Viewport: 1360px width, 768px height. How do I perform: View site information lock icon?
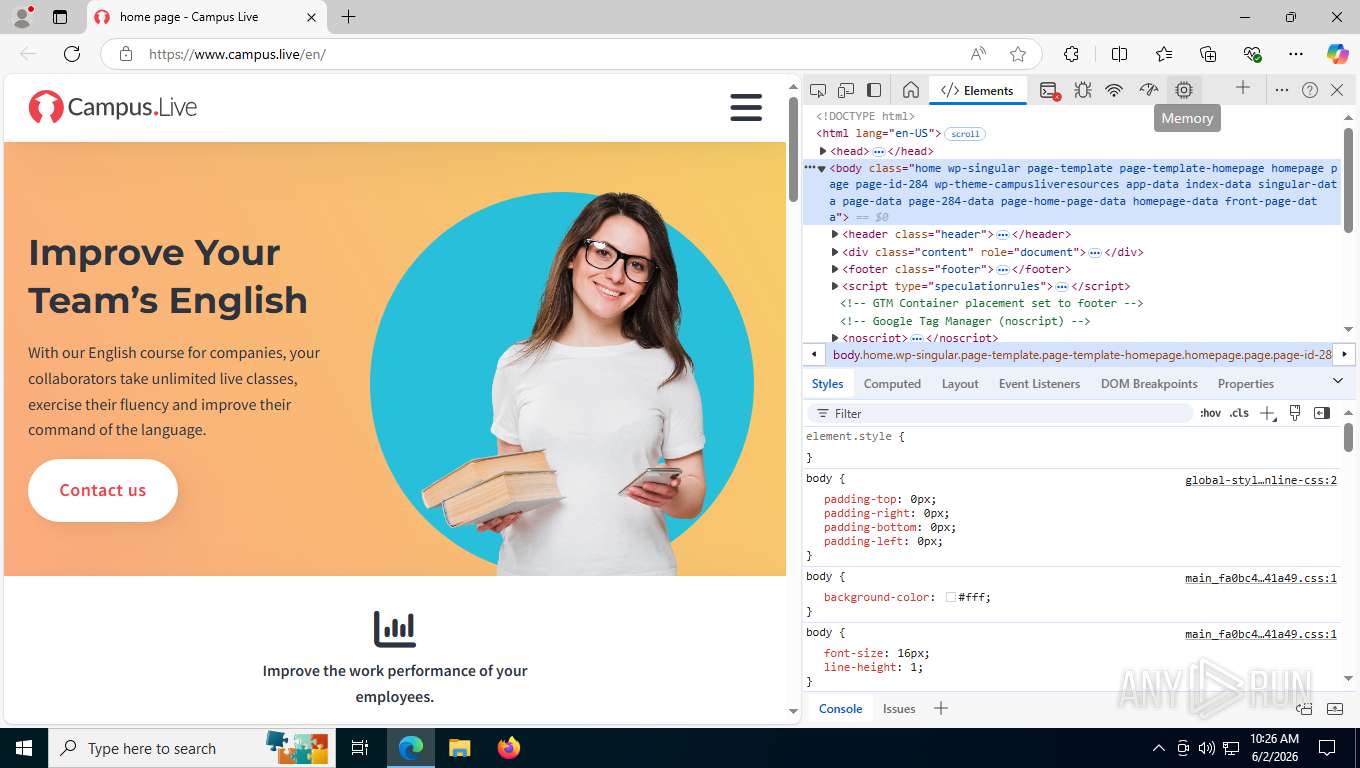coord(126,54)
